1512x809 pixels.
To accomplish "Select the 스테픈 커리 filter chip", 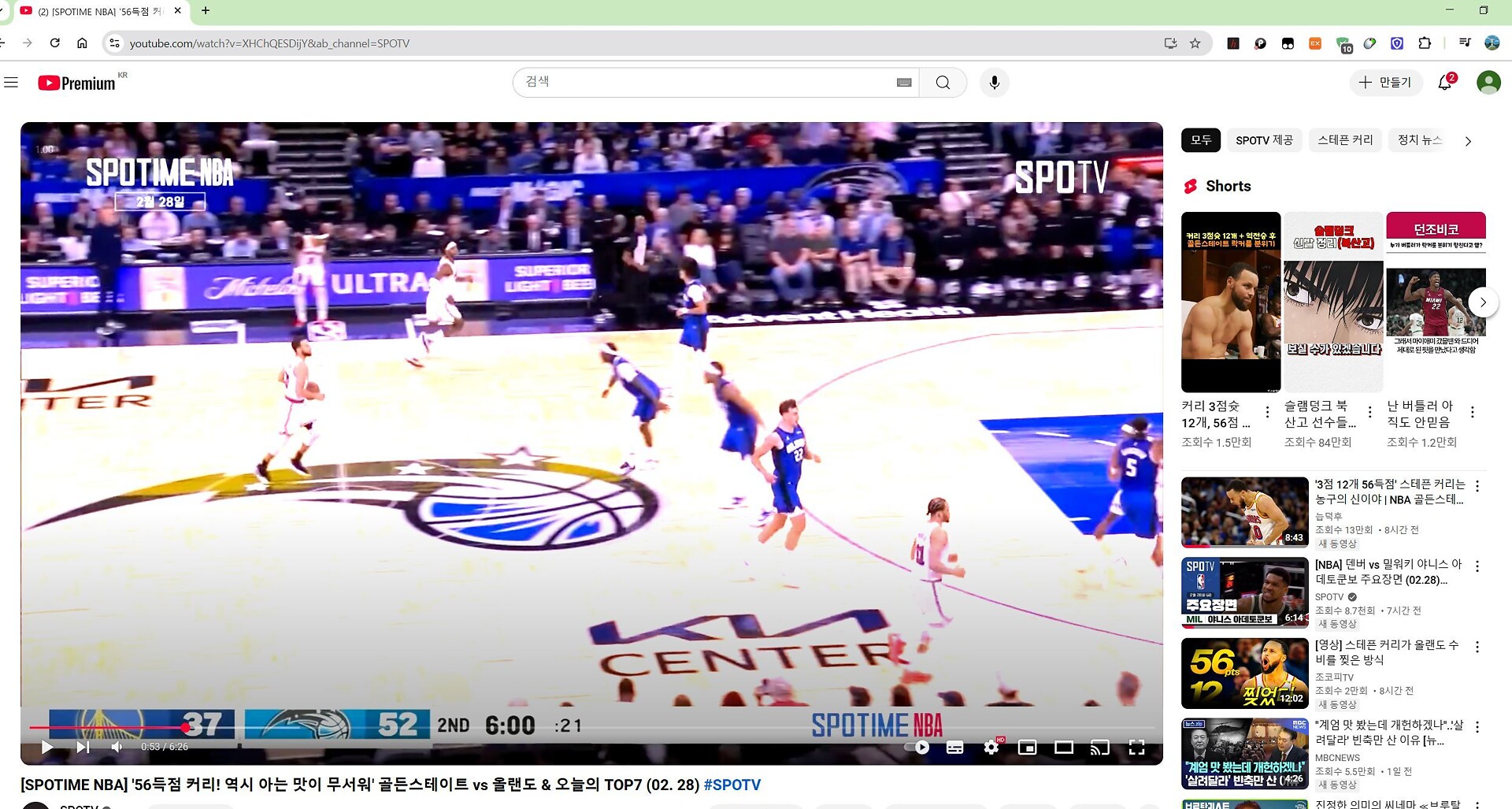I will coord(1345,140).
